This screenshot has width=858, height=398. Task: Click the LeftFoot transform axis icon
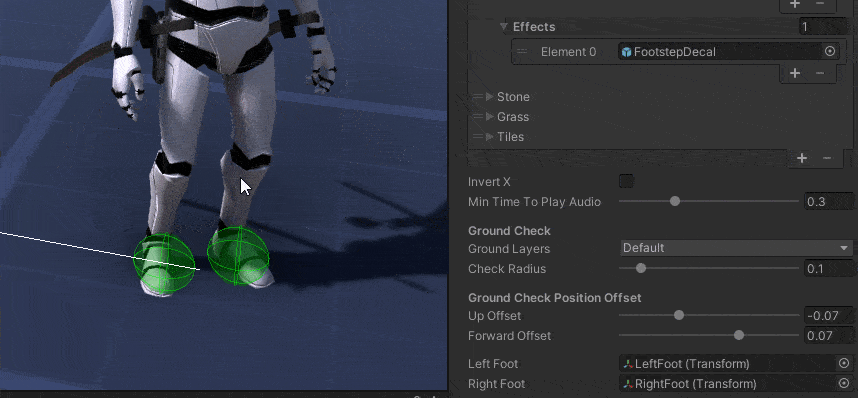pyautogui.click(x=628, y=364)
